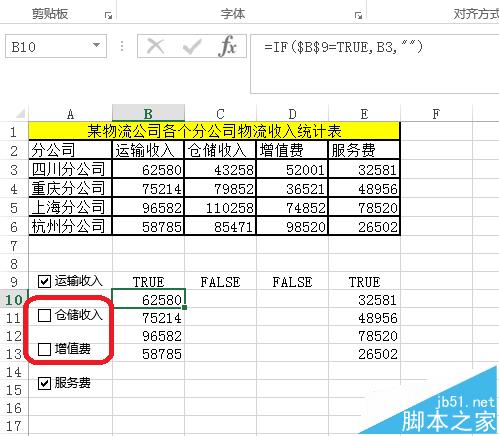Check the 增值费 checkbox

pyautogui.click(x=44, y=349)
